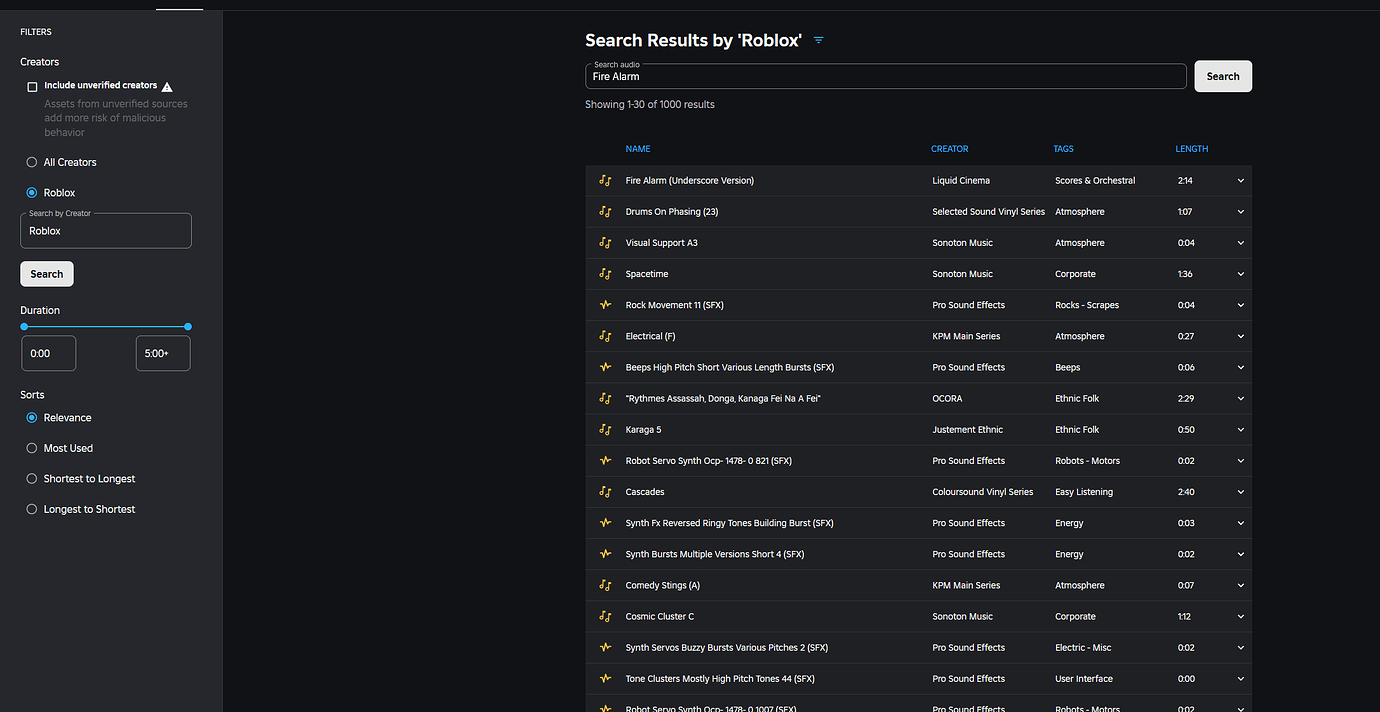Click the filter icon next to search results title

[818, 40]
